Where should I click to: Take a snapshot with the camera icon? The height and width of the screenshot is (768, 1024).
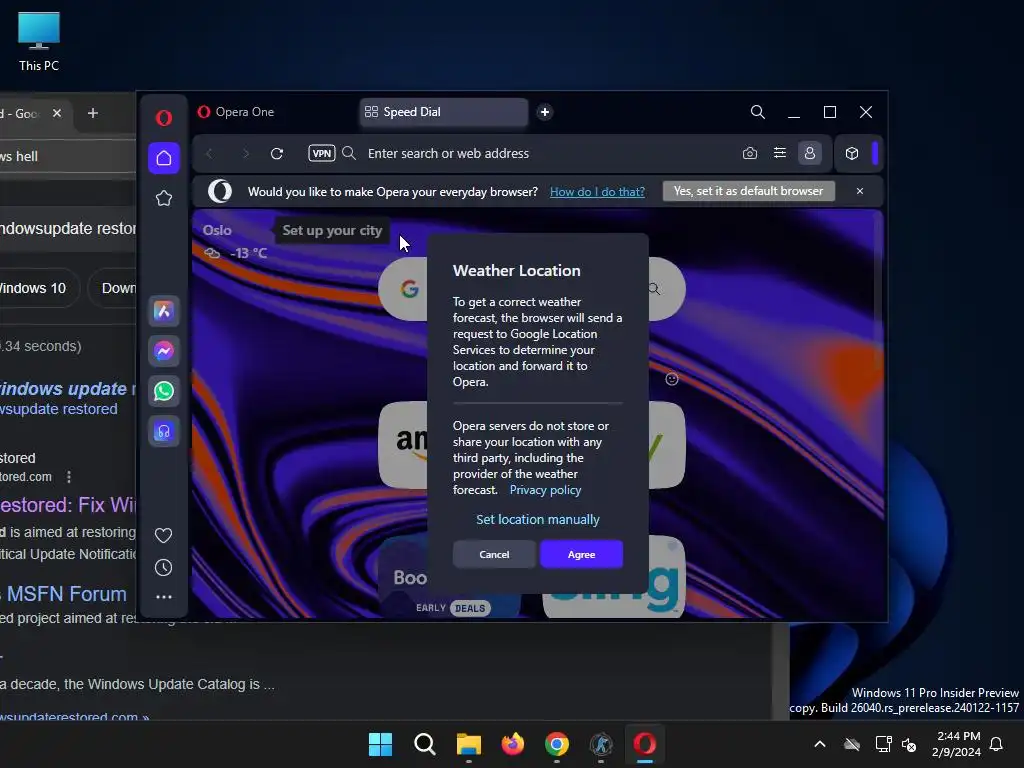pyautogui.click(x=750, y=153)
